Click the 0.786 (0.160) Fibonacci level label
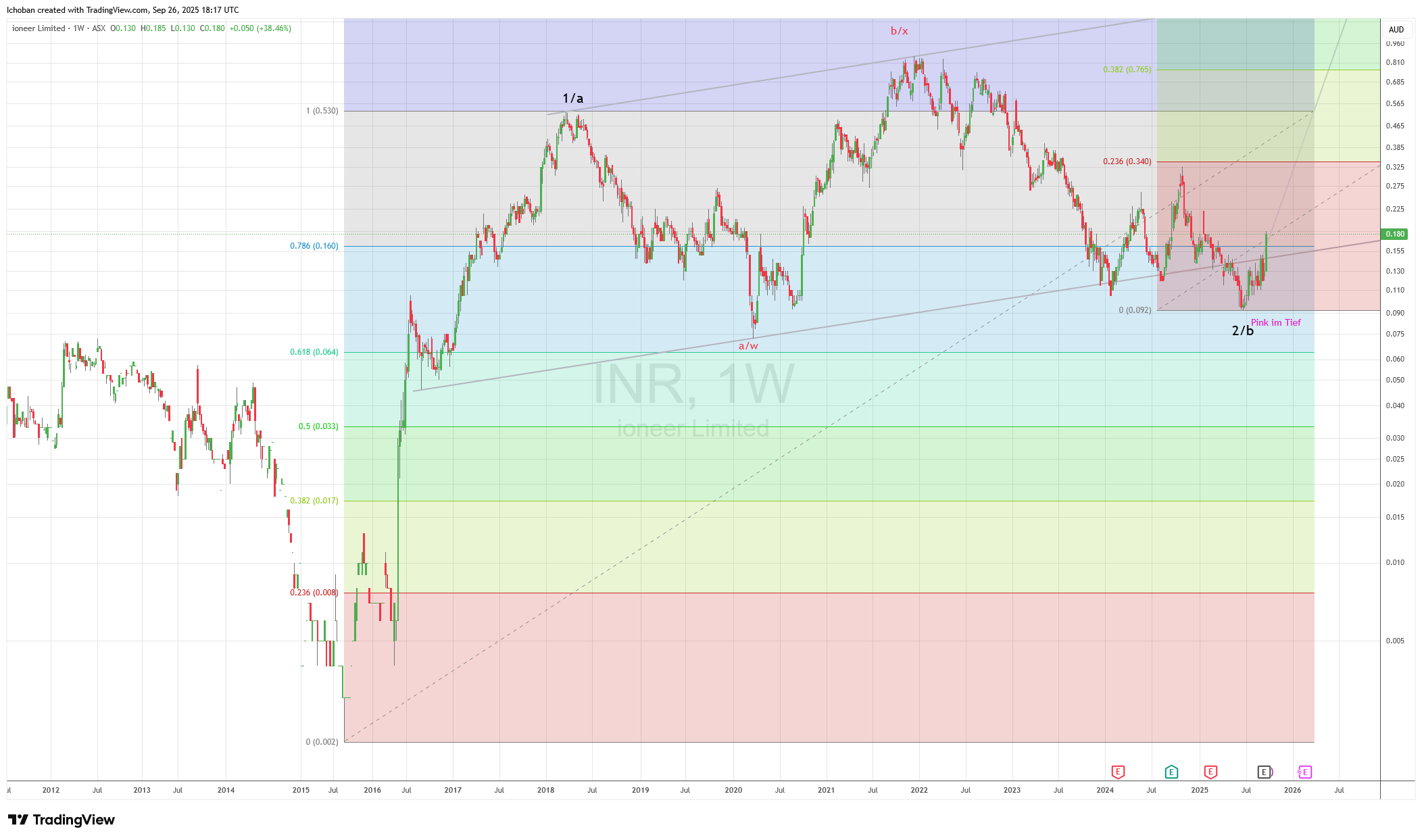The width and height of the screenshot is (1422, 840). point(314,246)
